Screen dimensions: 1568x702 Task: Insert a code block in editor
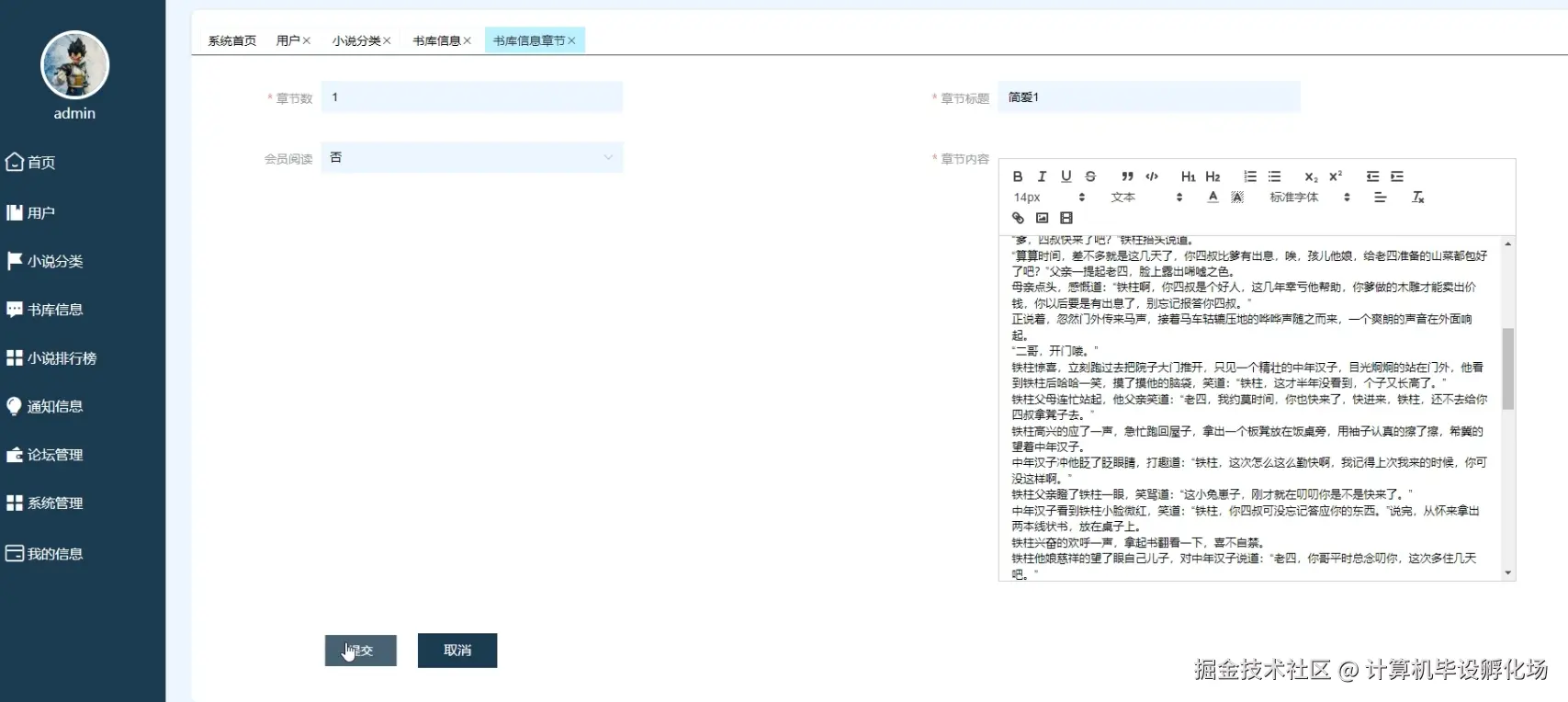point(1152,176)
